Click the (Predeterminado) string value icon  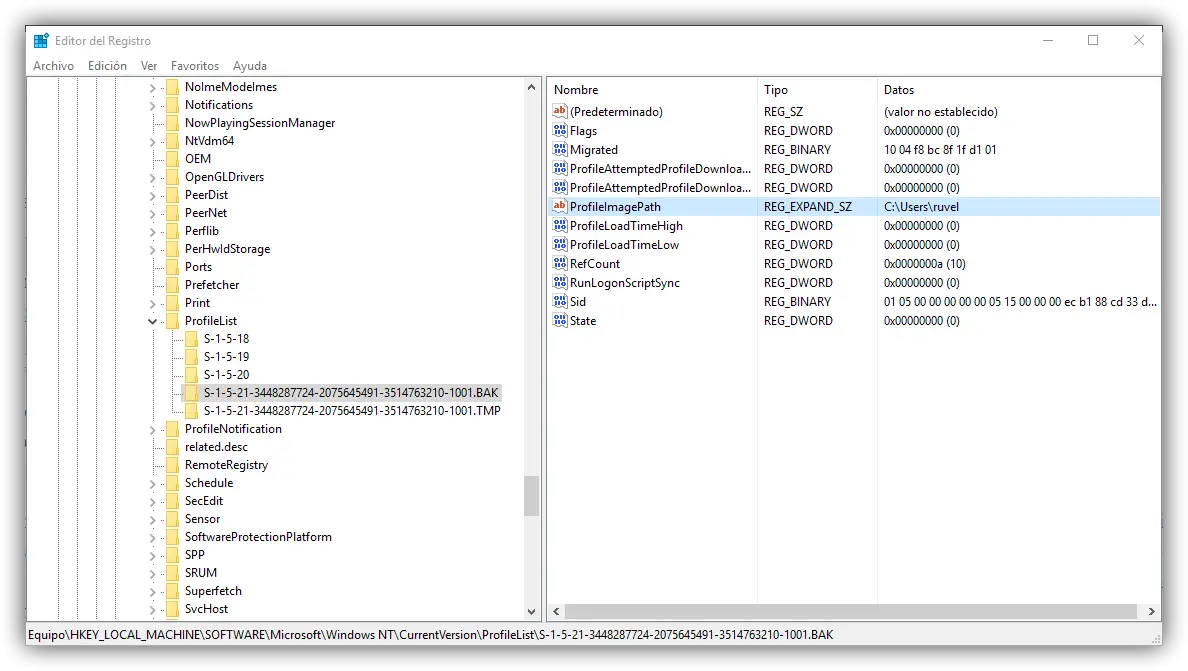[x=560, y=111]
